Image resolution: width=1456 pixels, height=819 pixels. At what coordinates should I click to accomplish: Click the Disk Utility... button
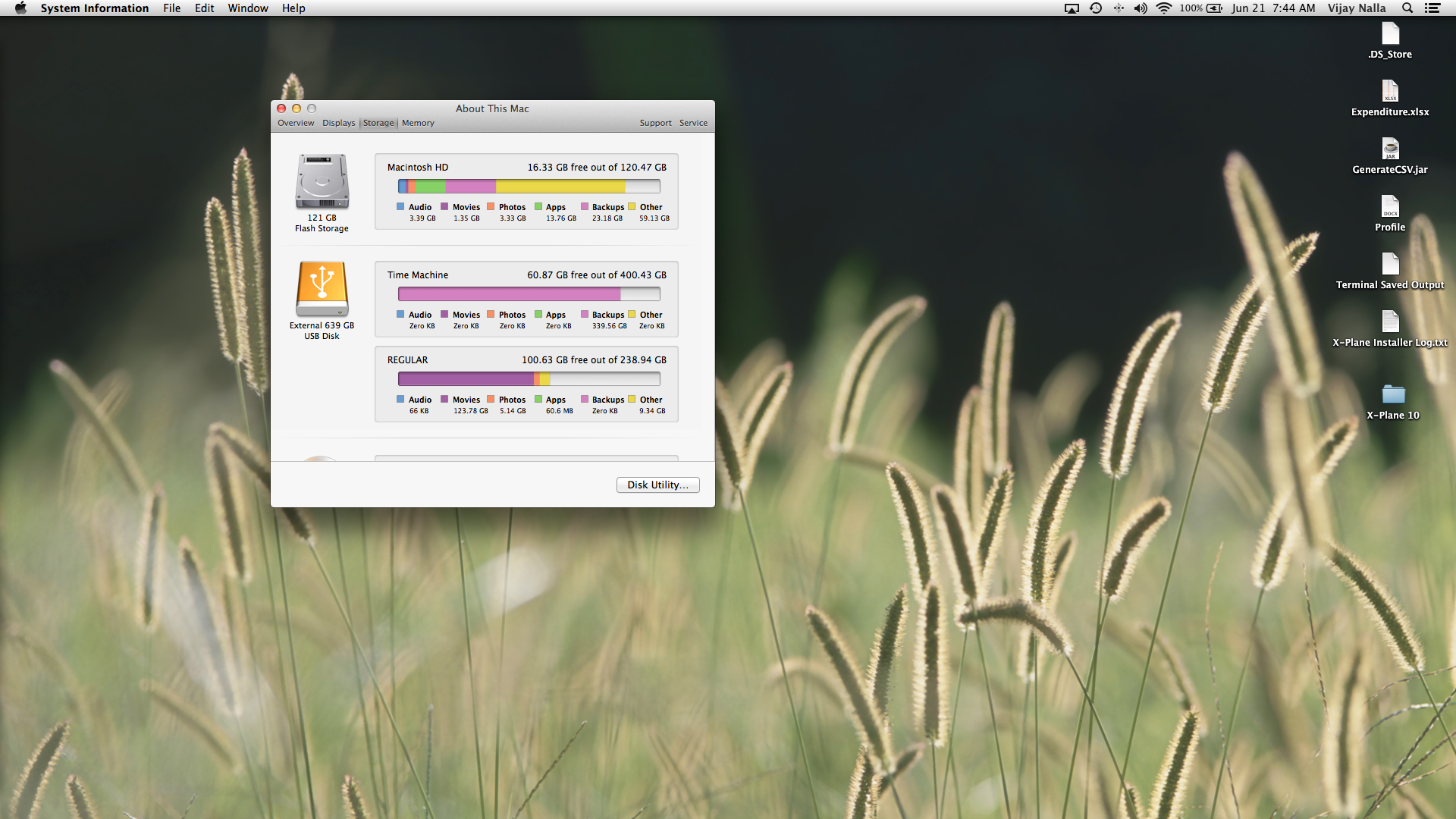pyautogui.click(x=657, y=485)
